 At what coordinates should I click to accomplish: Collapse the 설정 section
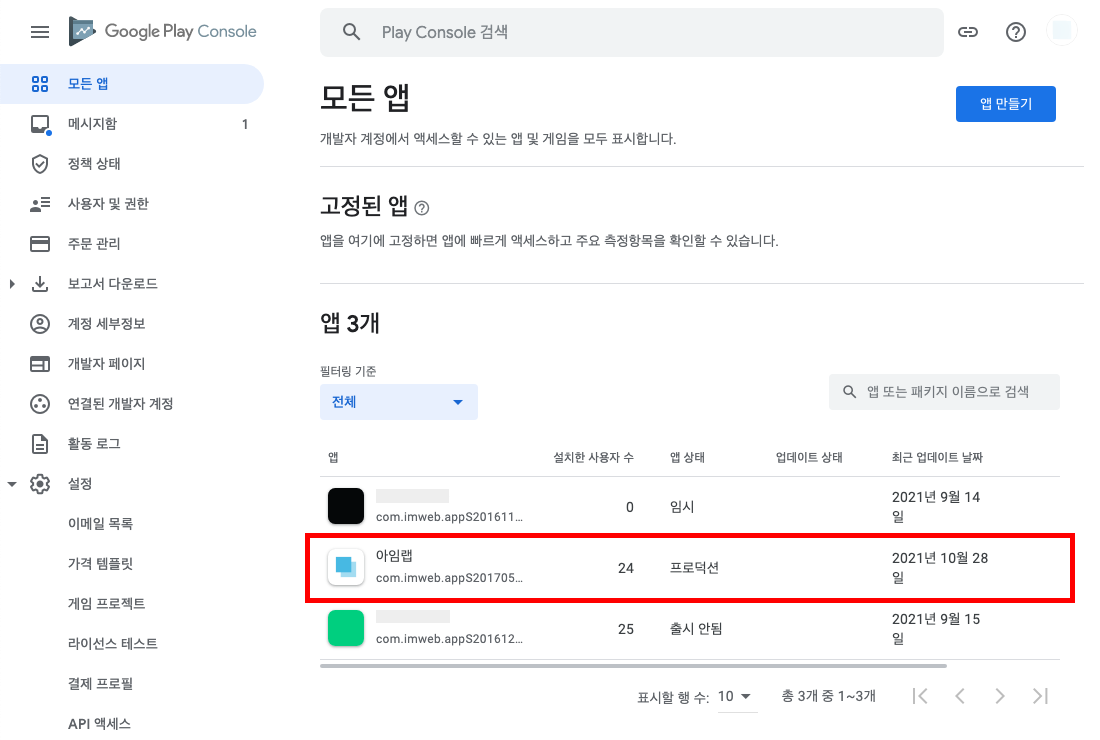[x=12, y=484]
